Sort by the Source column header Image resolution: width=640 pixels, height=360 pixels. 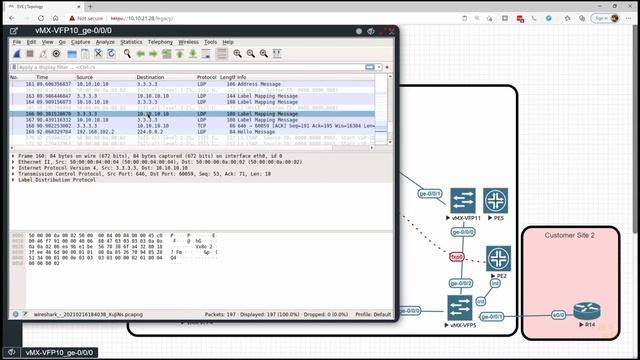click(84, 77)
